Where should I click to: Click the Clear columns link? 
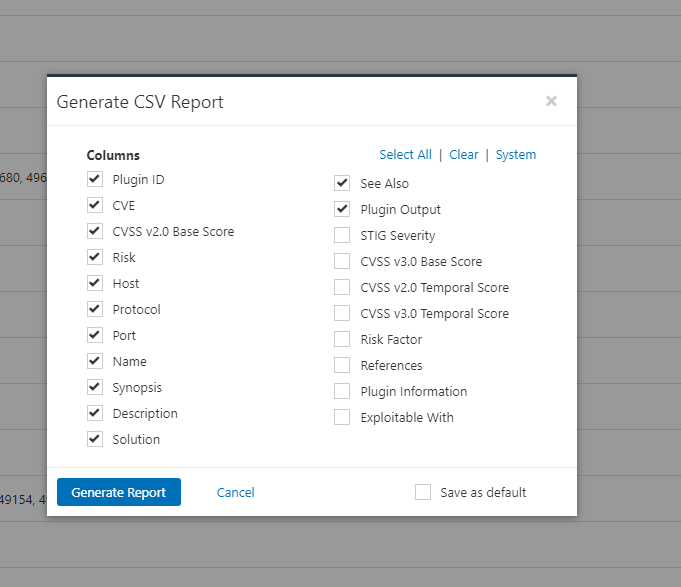463,155
